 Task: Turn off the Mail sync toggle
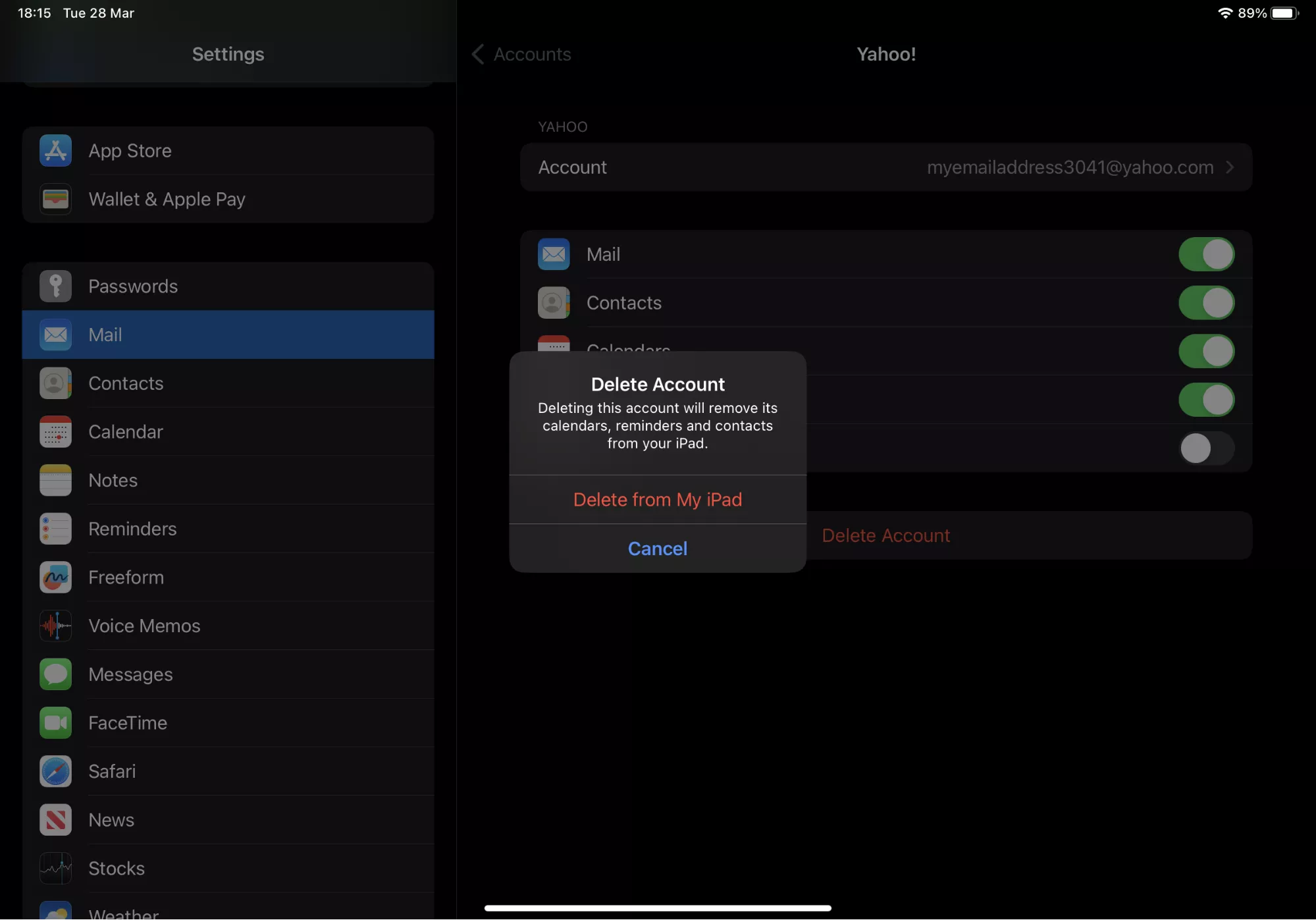click(1205, 254)
